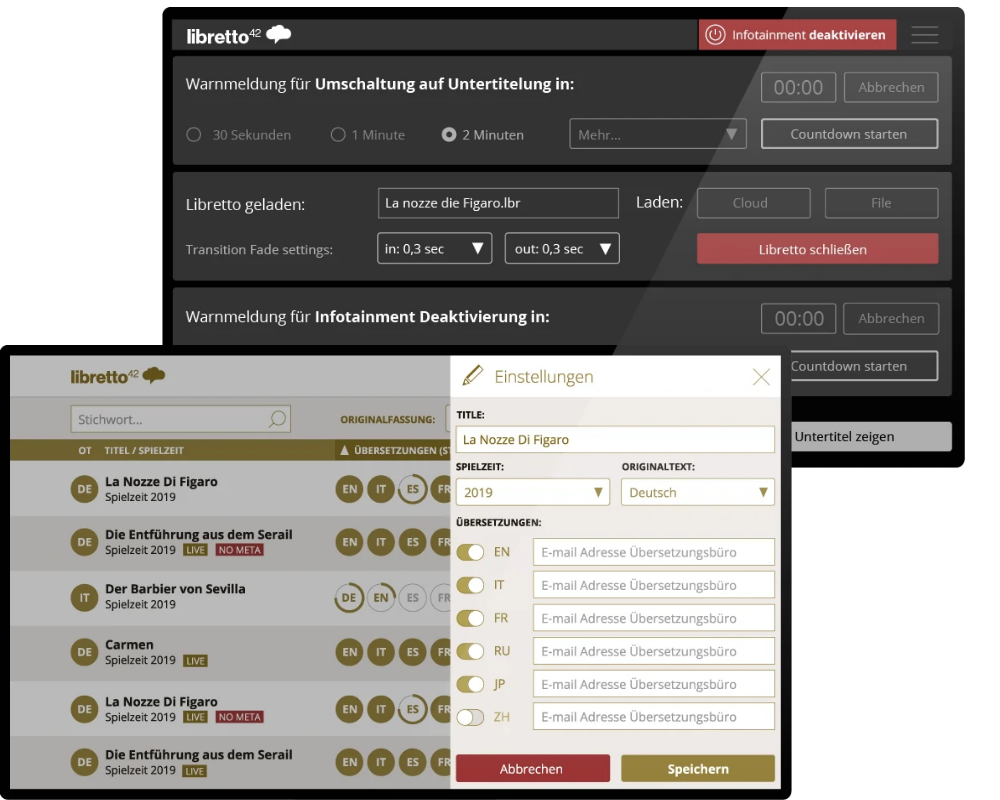1000x800 pixels.
Task: Click the Infotainment deaktivieren button
Action: (x=797, y=35)
